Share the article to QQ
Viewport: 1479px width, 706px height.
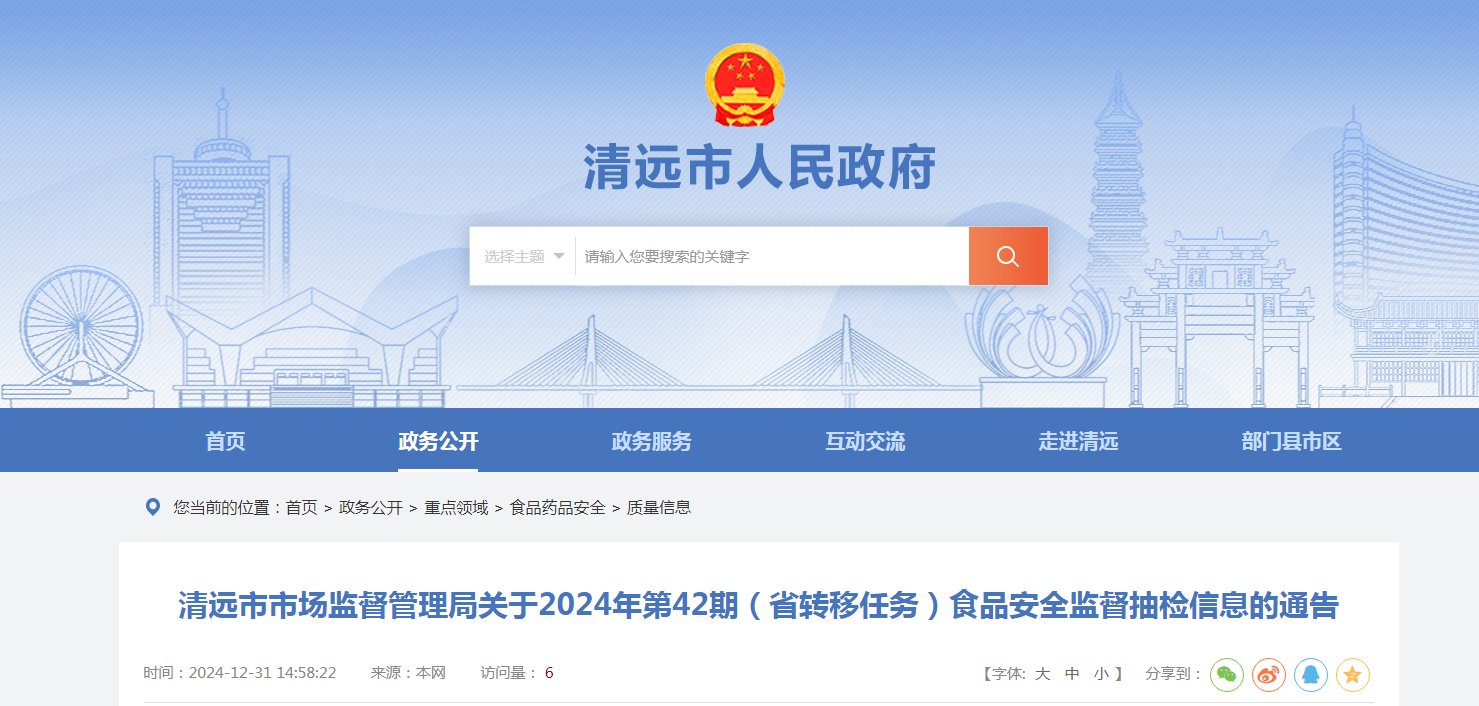click(1311, 674)
